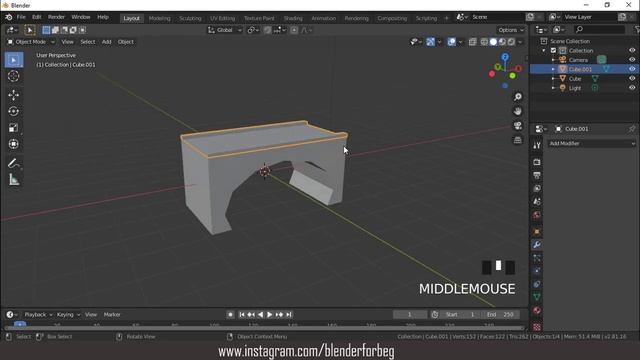Switch to the Sculpting workspace tab
The height and width of the screenshot is (360, 640).
(190, 18)
